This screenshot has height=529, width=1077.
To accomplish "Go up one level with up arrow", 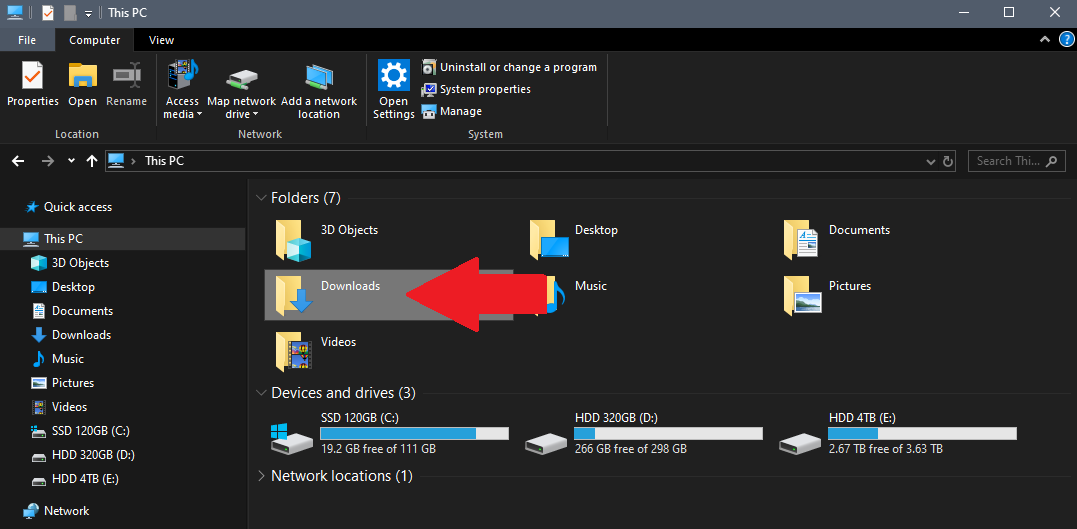I will point(92,161).
